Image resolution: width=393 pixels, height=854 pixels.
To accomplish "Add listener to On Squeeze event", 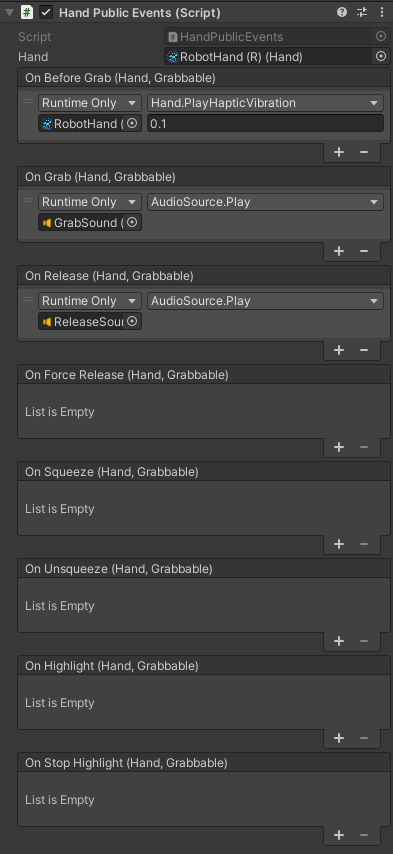I will coord(339,544).
